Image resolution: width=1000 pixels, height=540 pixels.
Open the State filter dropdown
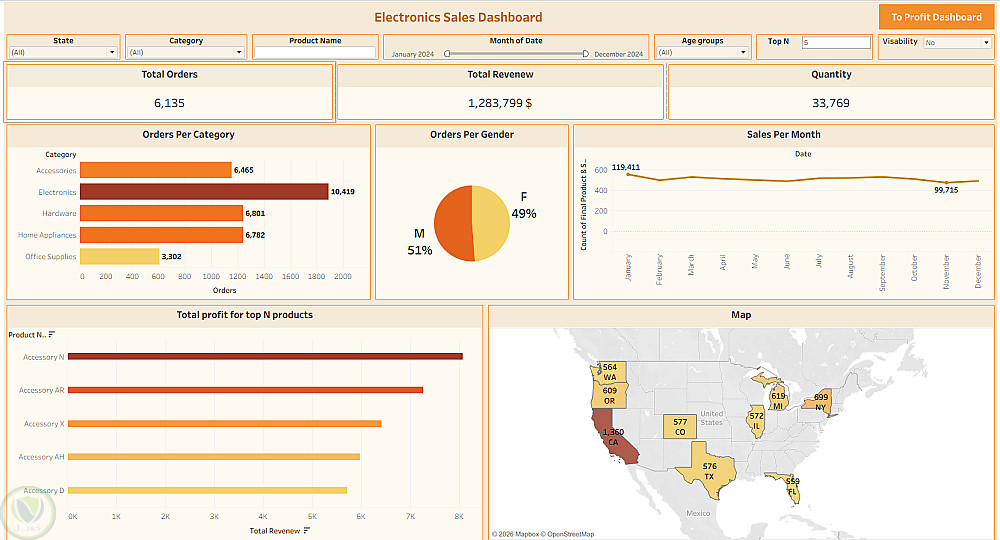coord(63,52)
